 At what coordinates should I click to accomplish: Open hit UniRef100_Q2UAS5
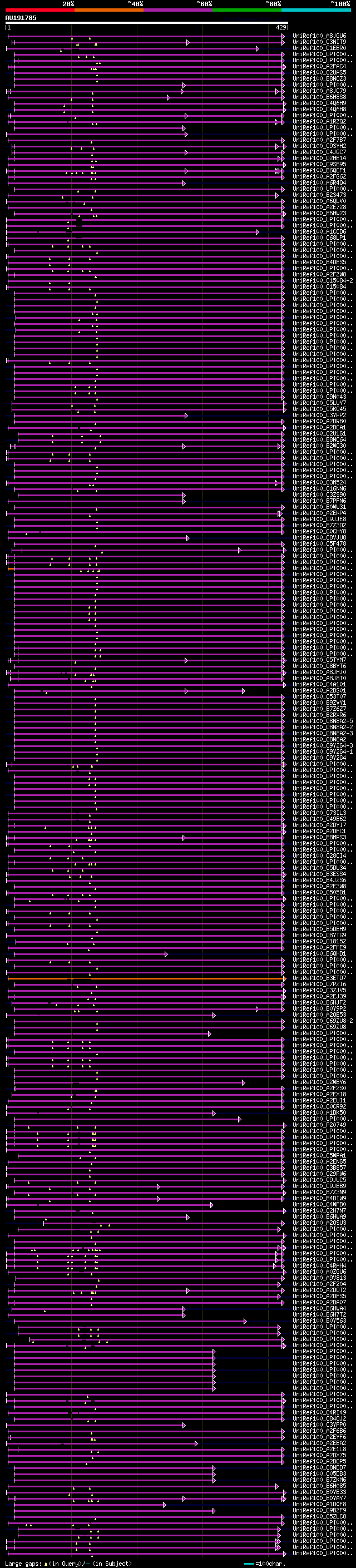click(319, 72)
